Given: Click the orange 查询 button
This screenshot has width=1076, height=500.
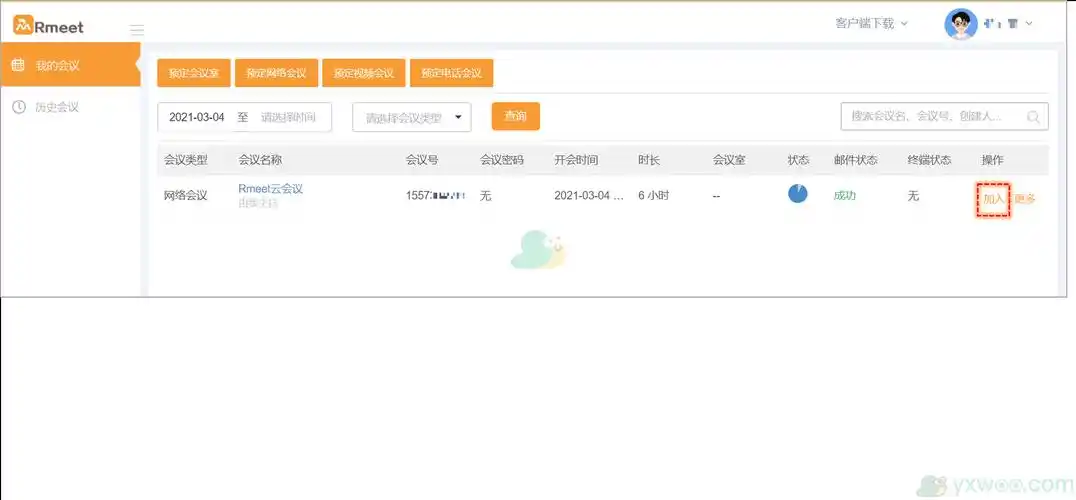Looking at the screenshot, I should coord(515,116).
